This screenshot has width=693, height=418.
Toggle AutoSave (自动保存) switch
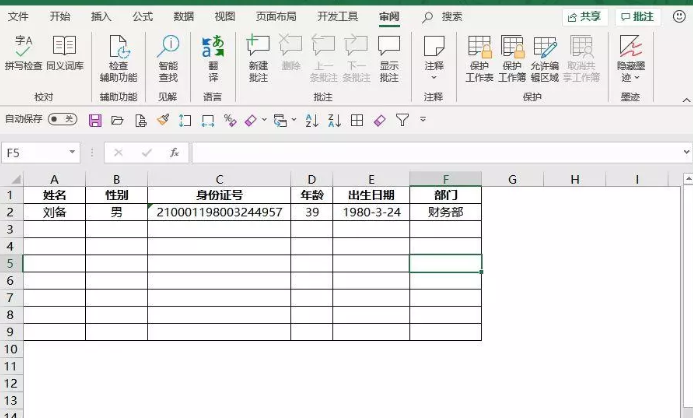62,119
